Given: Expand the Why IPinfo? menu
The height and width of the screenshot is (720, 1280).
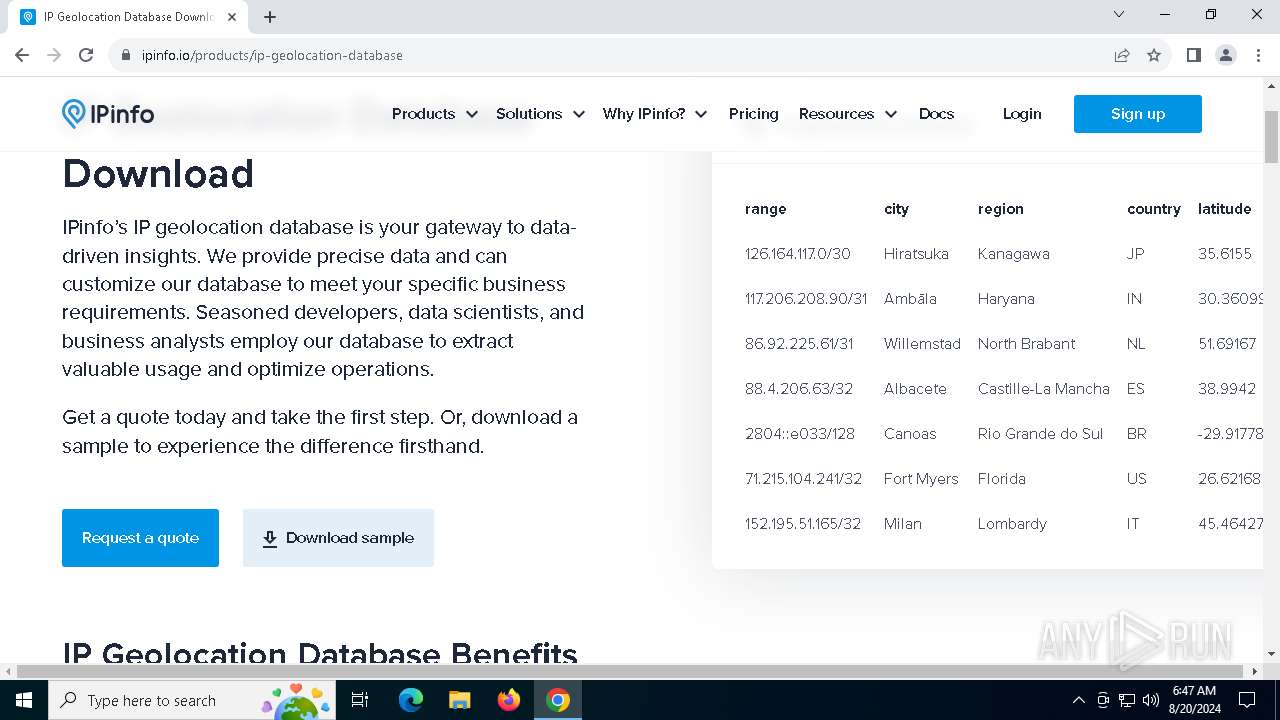Looking at the screenshot, I should click(x=655, y=114).
